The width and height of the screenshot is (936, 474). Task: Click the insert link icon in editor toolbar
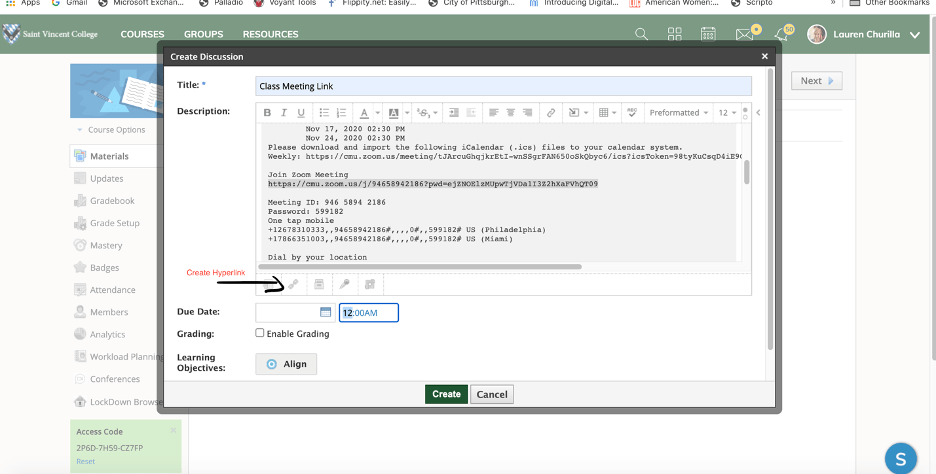(x=551, y=113)
